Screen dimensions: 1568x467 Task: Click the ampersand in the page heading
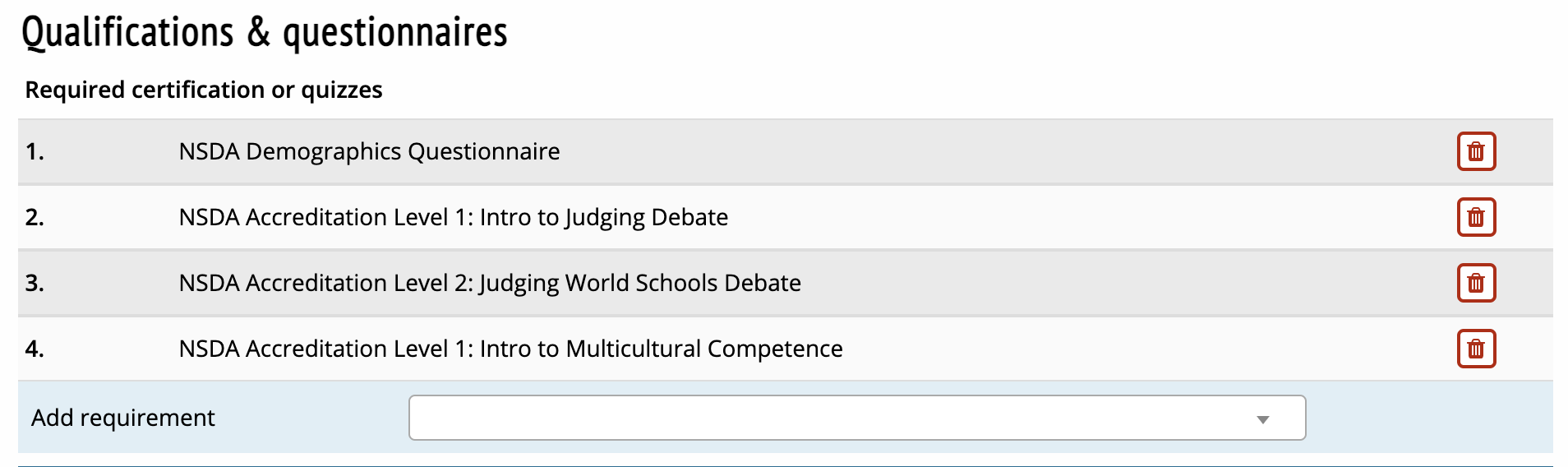pos(259,33)
